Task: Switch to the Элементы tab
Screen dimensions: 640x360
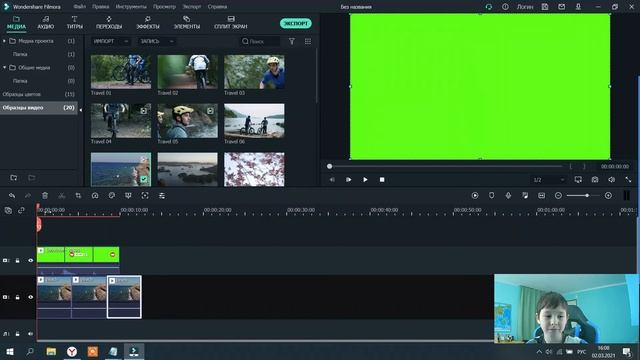Action: 187,23
